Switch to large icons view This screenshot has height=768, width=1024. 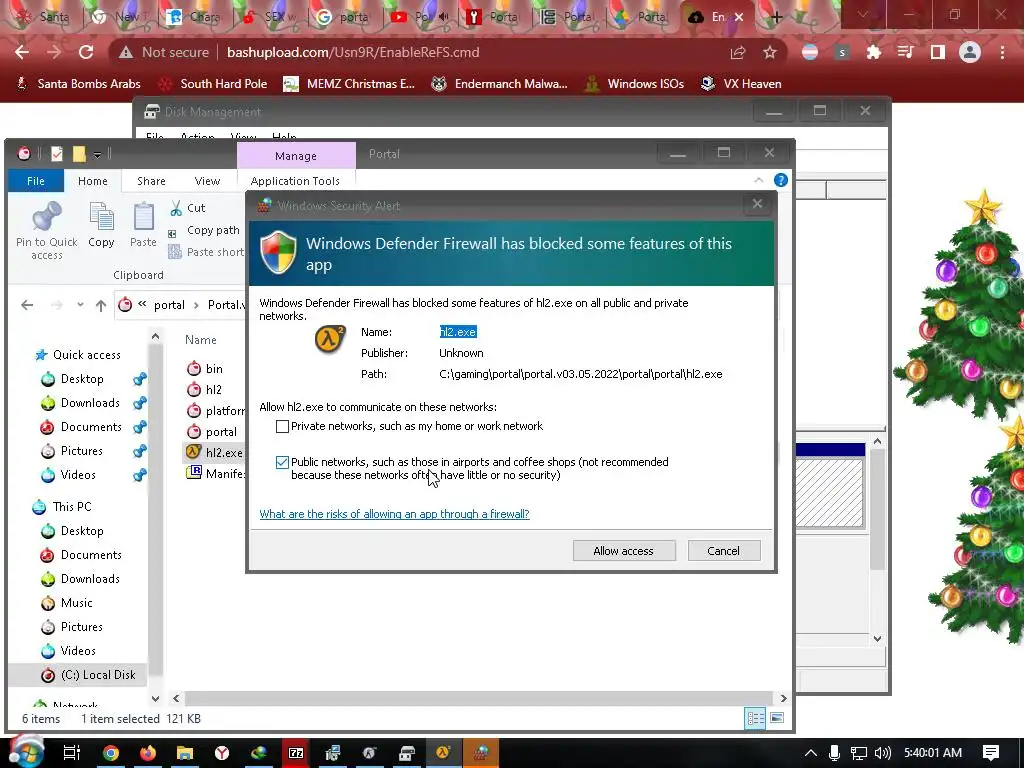[777, 718]
